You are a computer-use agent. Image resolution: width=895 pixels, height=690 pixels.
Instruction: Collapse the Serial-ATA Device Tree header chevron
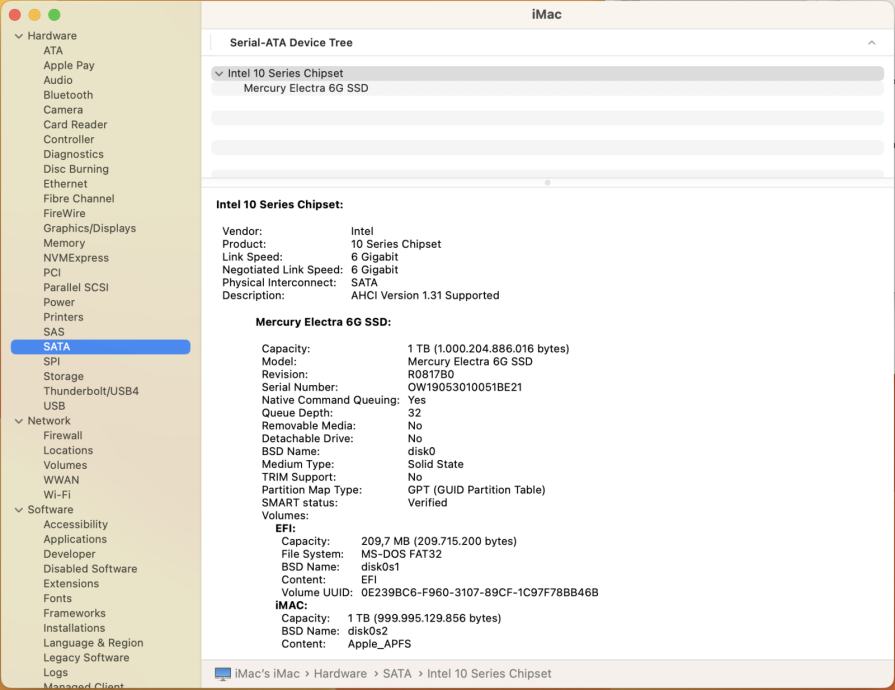tap(871, 43)
